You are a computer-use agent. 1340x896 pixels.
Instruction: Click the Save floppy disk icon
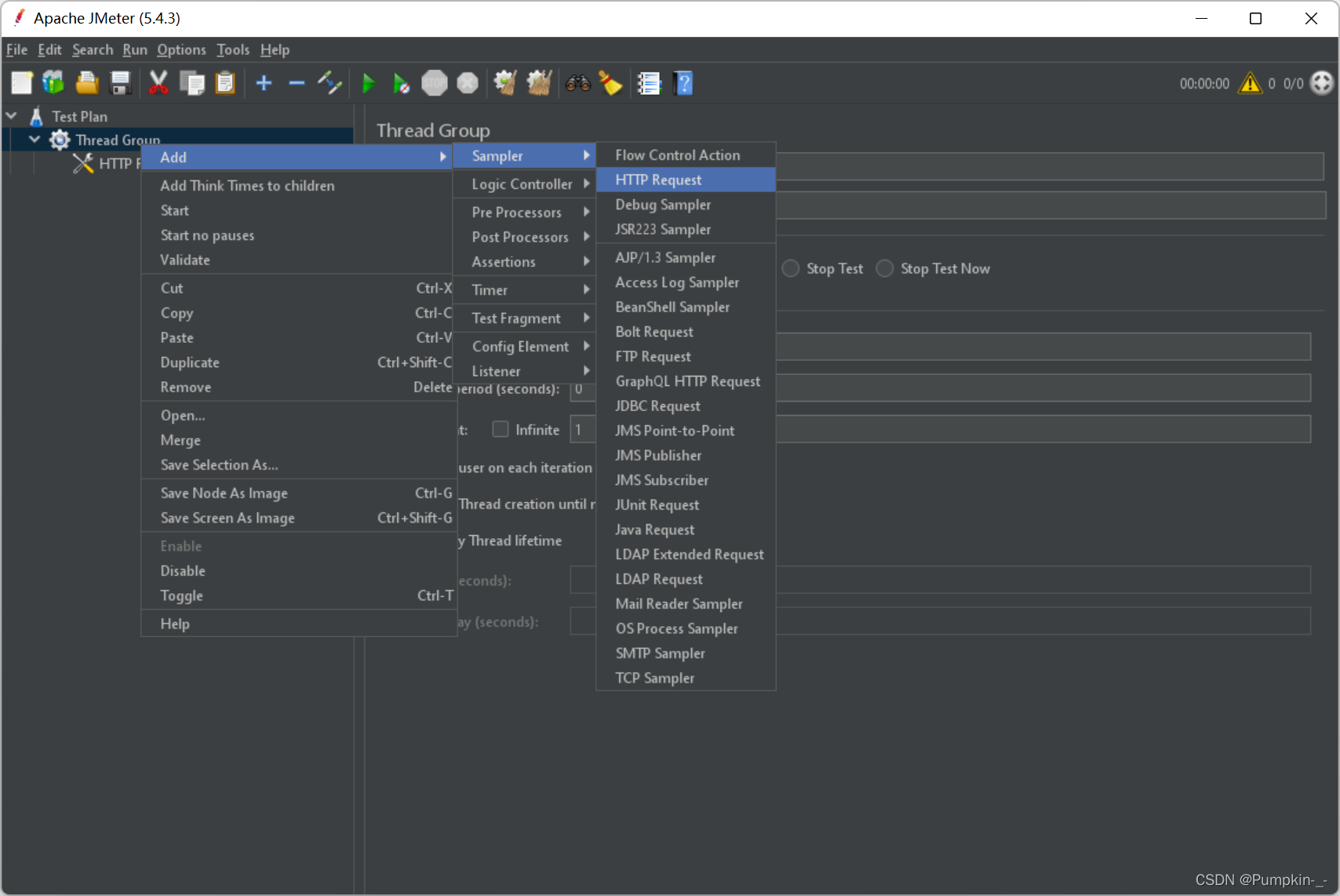pos(120,83)
